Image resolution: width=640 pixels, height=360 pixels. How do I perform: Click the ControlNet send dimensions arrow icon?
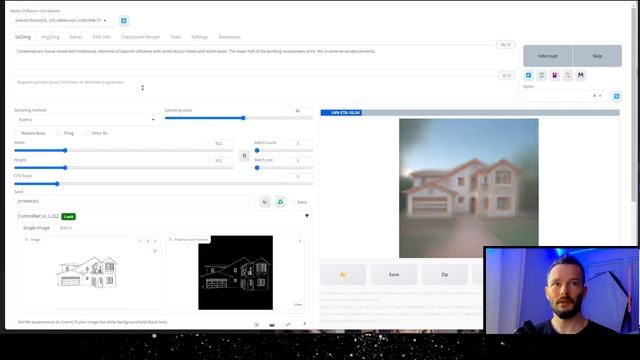[304, 324]
